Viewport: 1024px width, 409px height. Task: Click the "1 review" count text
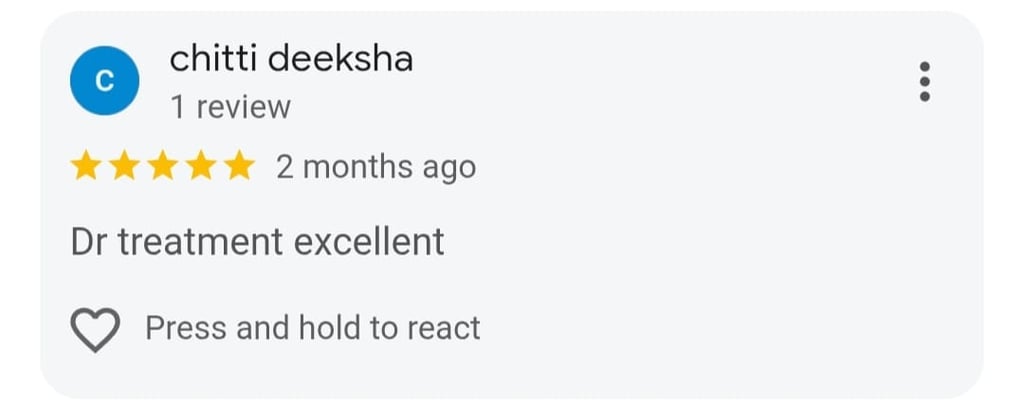pos(230,107)
